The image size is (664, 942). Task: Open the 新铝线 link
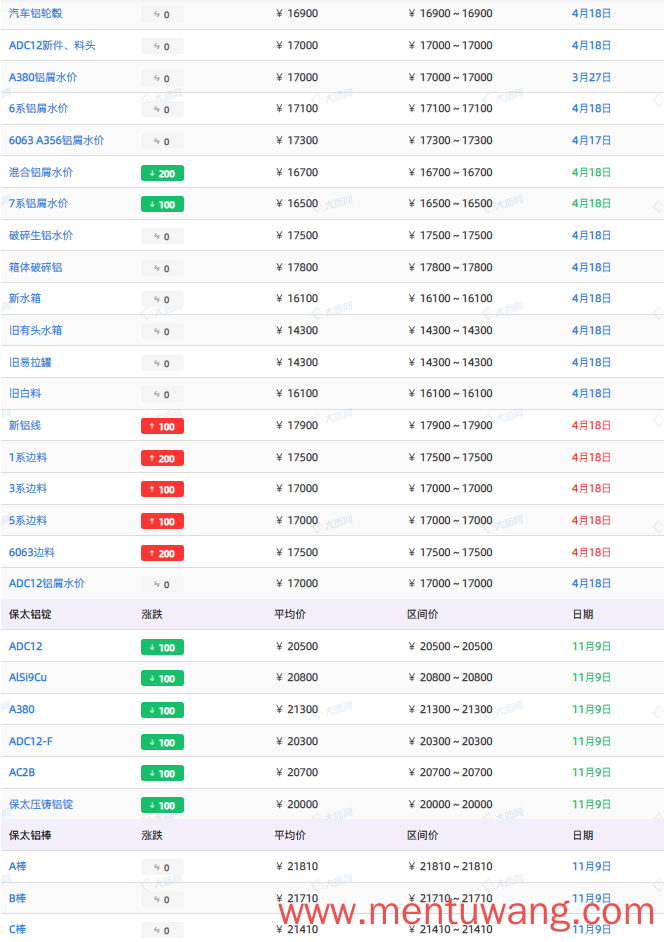pos(25,425)
